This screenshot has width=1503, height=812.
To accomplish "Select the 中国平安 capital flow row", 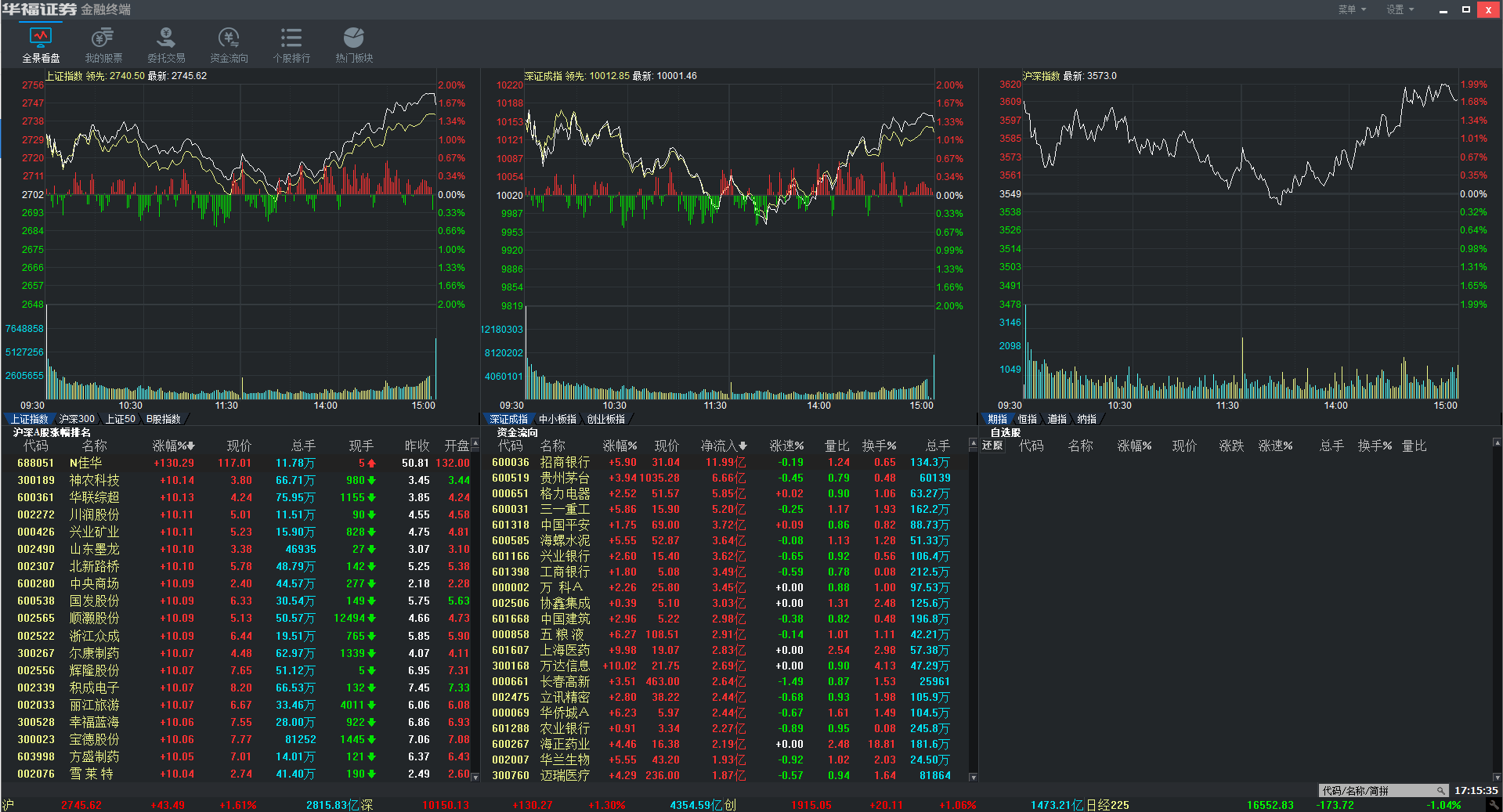I will coord(724,525).
